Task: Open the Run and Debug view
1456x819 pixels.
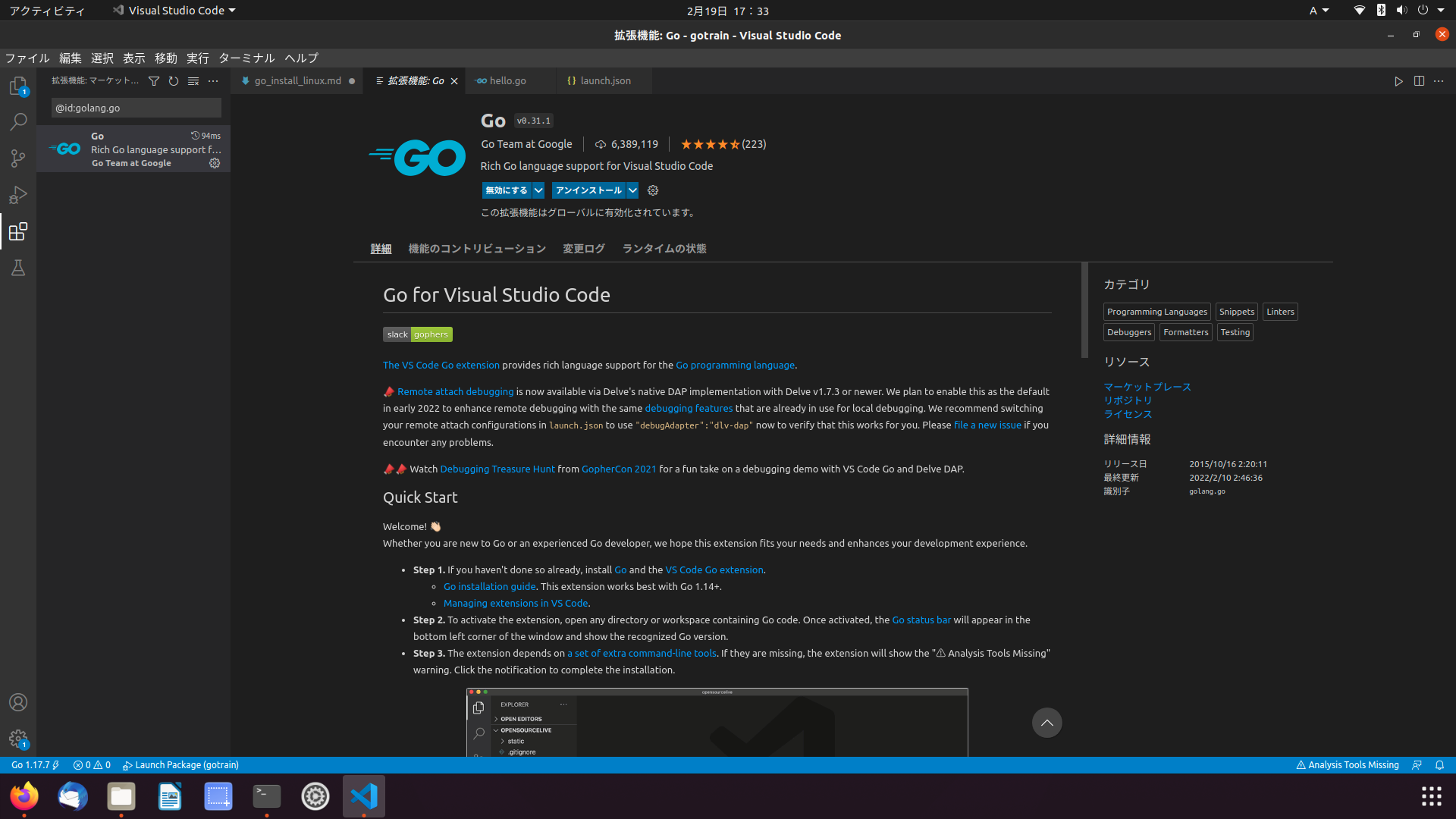Action: (x=18, y=195)
